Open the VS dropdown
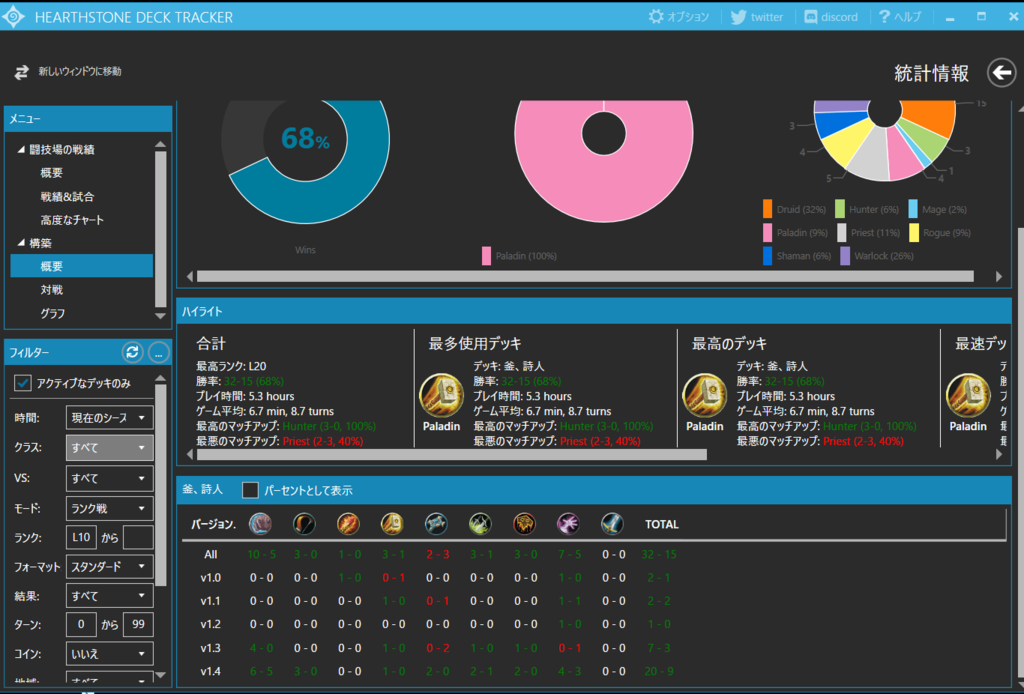This screenshot has height=694, width=1024. pyautogui.click(x=109, y=479)
